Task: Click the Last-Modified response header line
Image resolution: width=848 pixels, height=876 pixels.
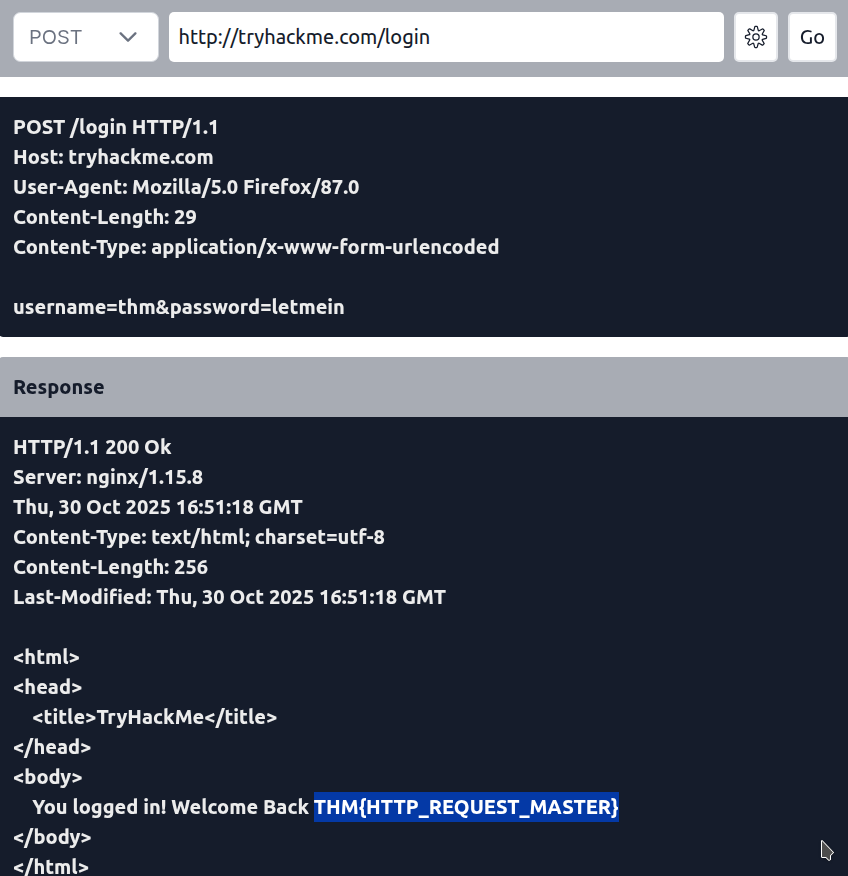Action: (229, 597)
